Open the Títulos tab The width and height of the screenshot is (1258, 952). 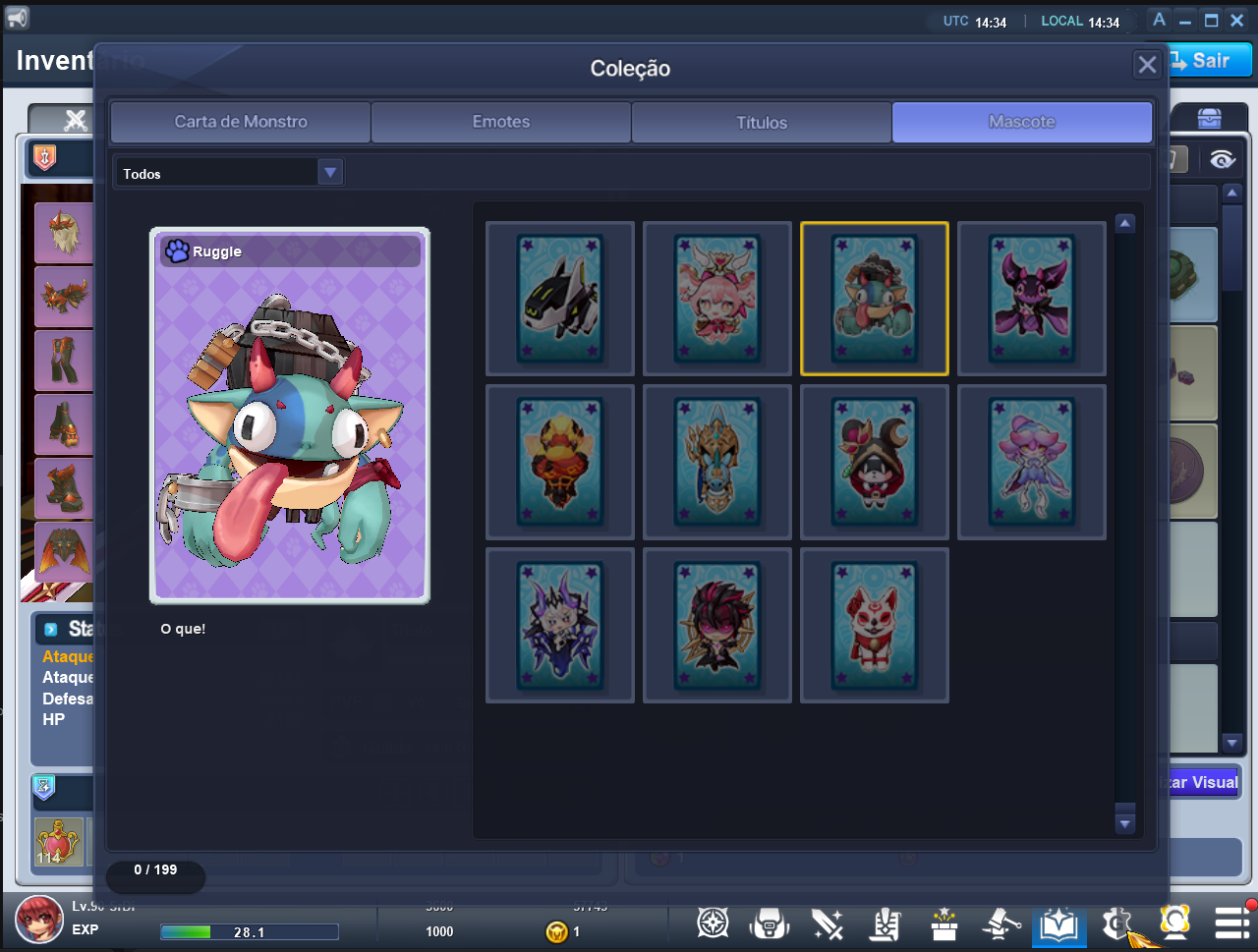point(762,122)
